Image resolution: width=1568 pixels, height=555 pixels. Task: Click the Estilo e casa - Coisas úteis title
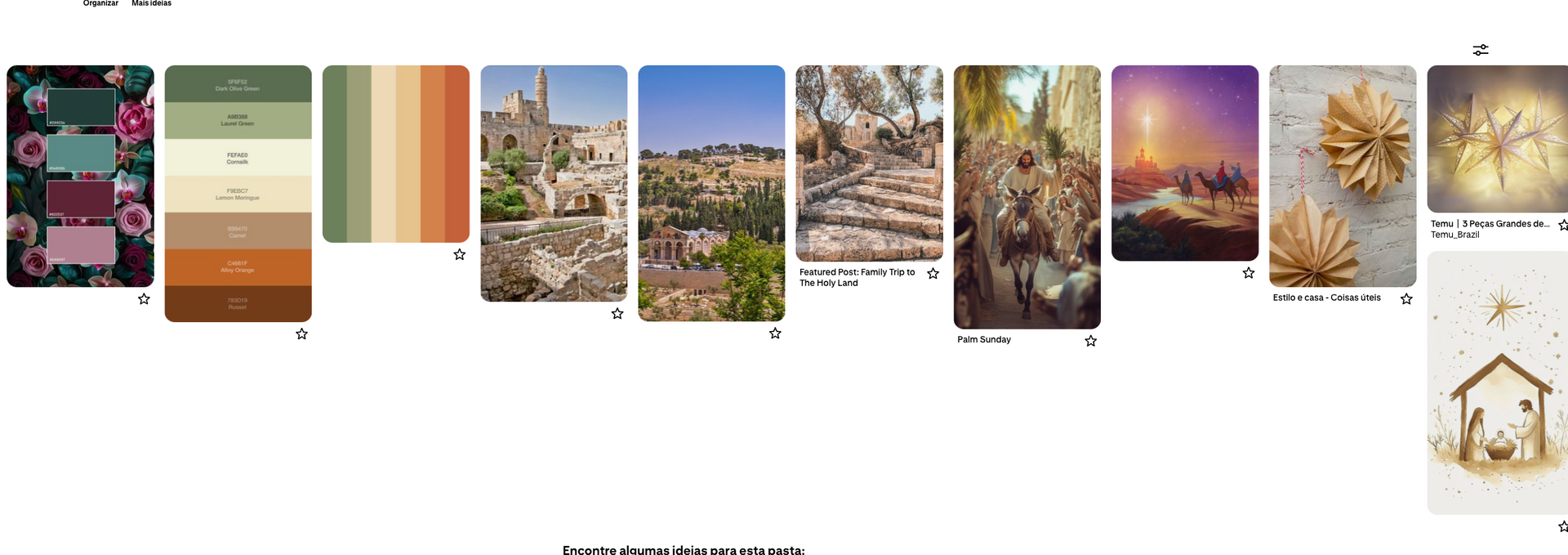pyautogui.click(x=1326, y=298)
